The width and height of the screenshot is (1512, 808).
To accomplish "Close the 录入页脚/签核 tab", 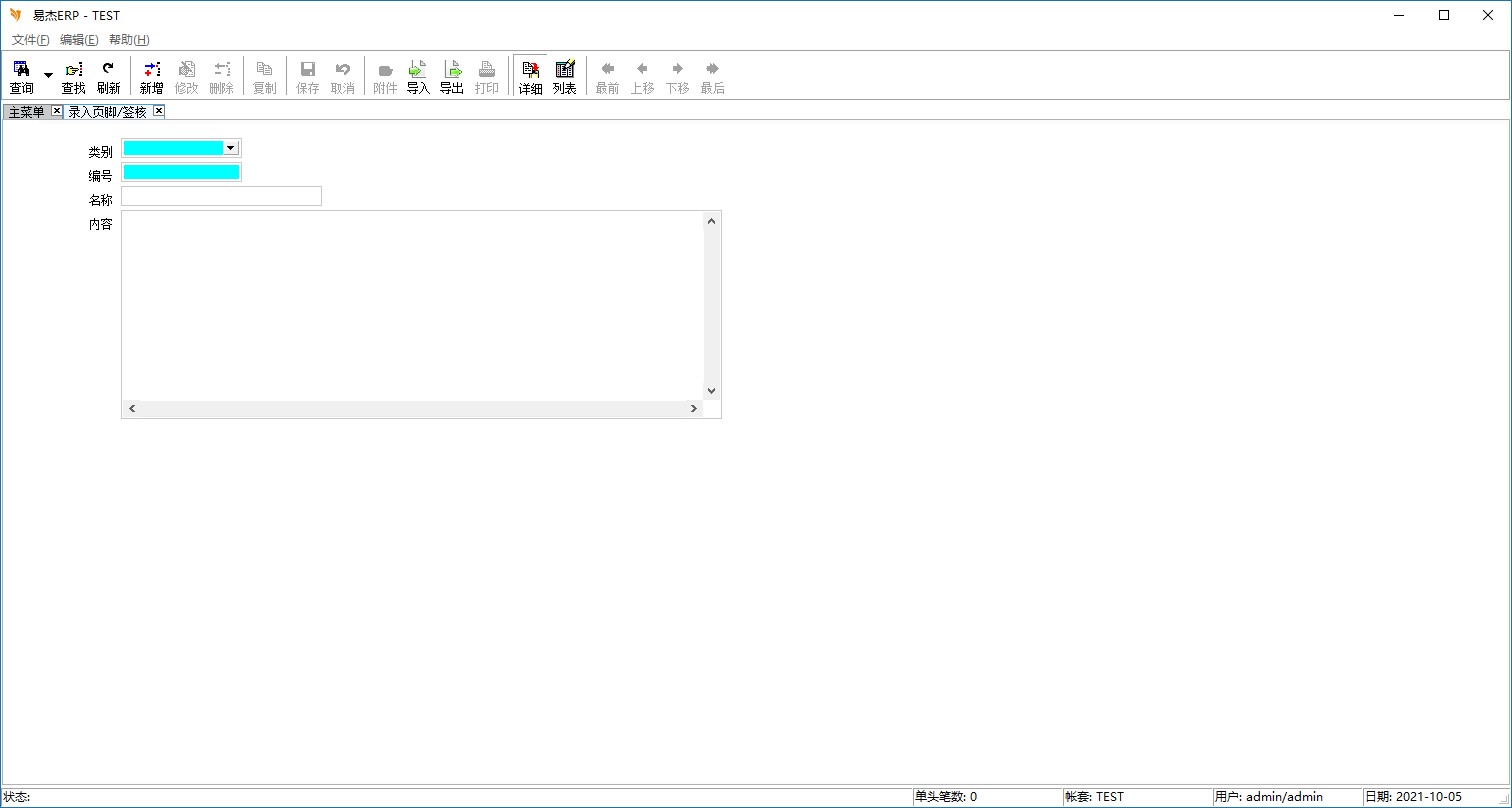I will tap(158, 111).
